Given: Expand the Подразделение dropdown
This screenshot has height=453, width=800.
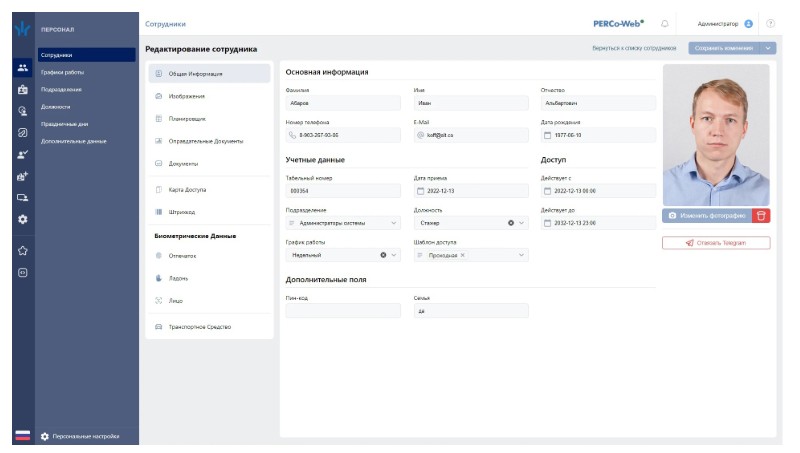Looking at the screenshot, I should click(x=393, y=223).
